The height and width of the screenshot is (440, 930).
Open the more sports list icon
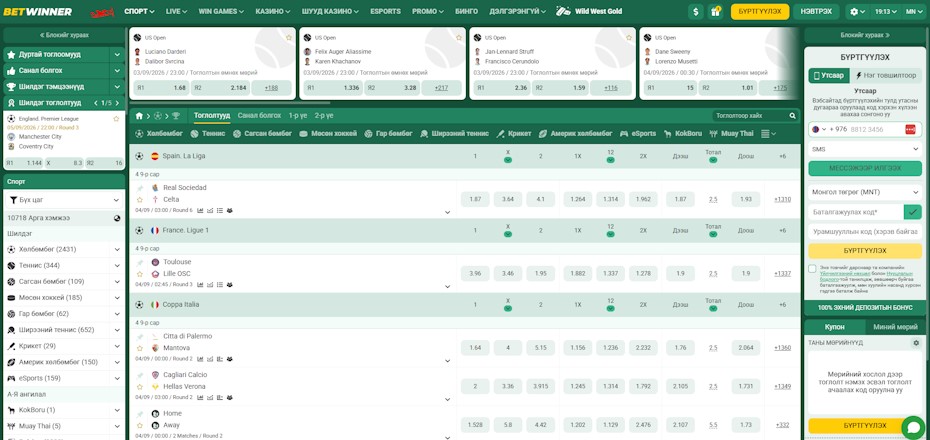pos(768,133)
